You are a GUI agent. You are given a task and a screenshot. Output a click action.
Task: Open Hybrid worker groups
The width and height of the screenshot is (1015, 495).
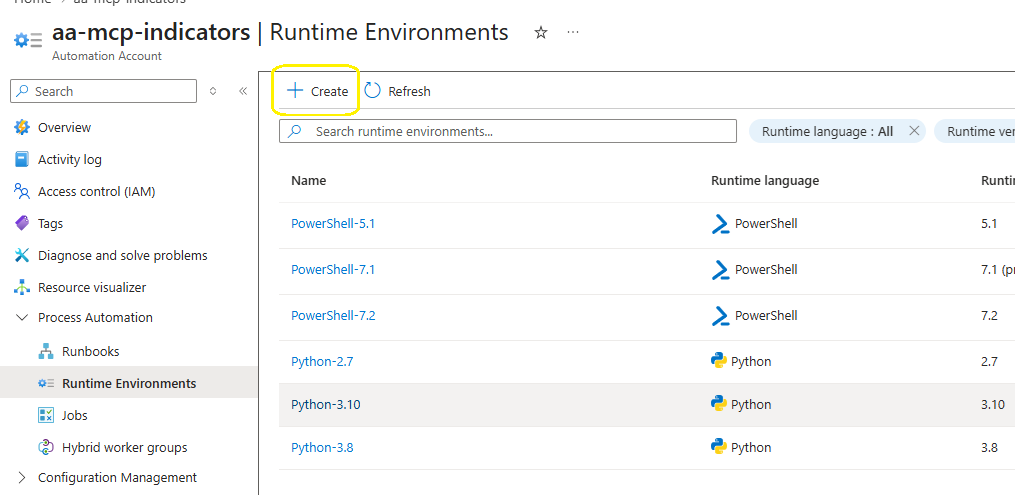(124, 447)
